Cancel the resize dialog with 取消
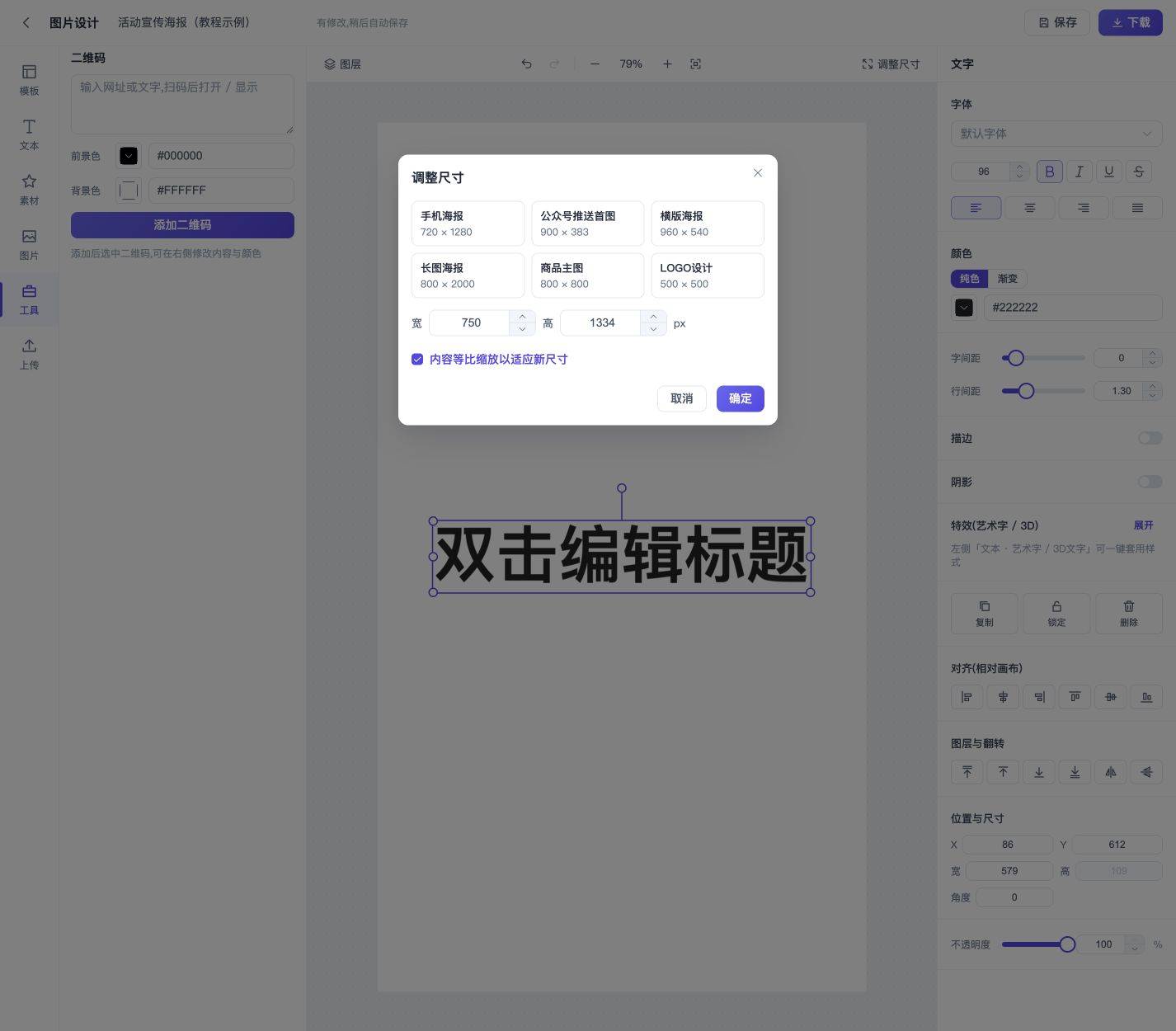Image resolution: width=1176 pixels, height=1031 pixels. click(x=681, y=398)
